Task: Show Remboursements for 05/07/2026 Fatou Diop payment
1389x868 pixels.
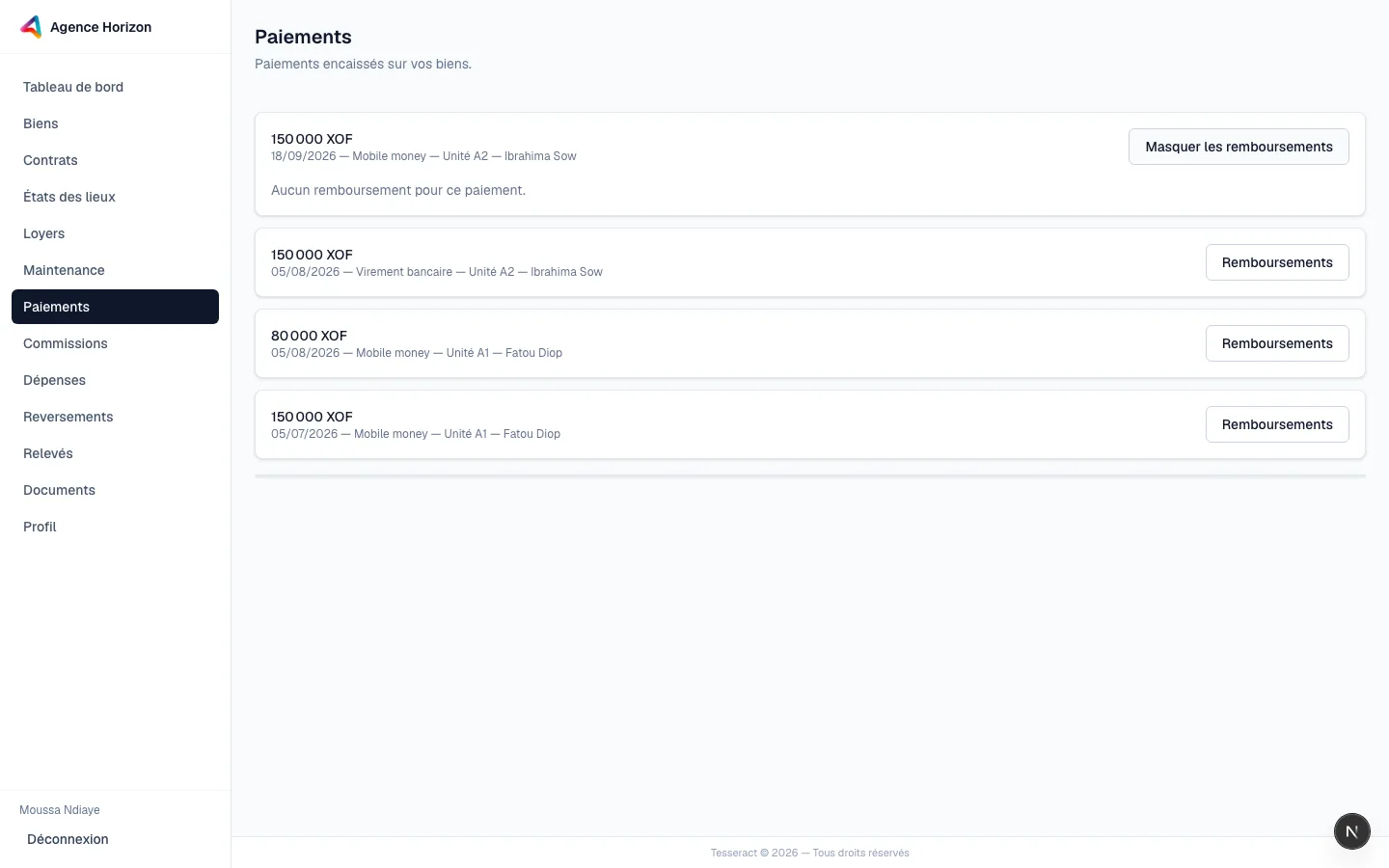Action: (x=1277, y=424)
